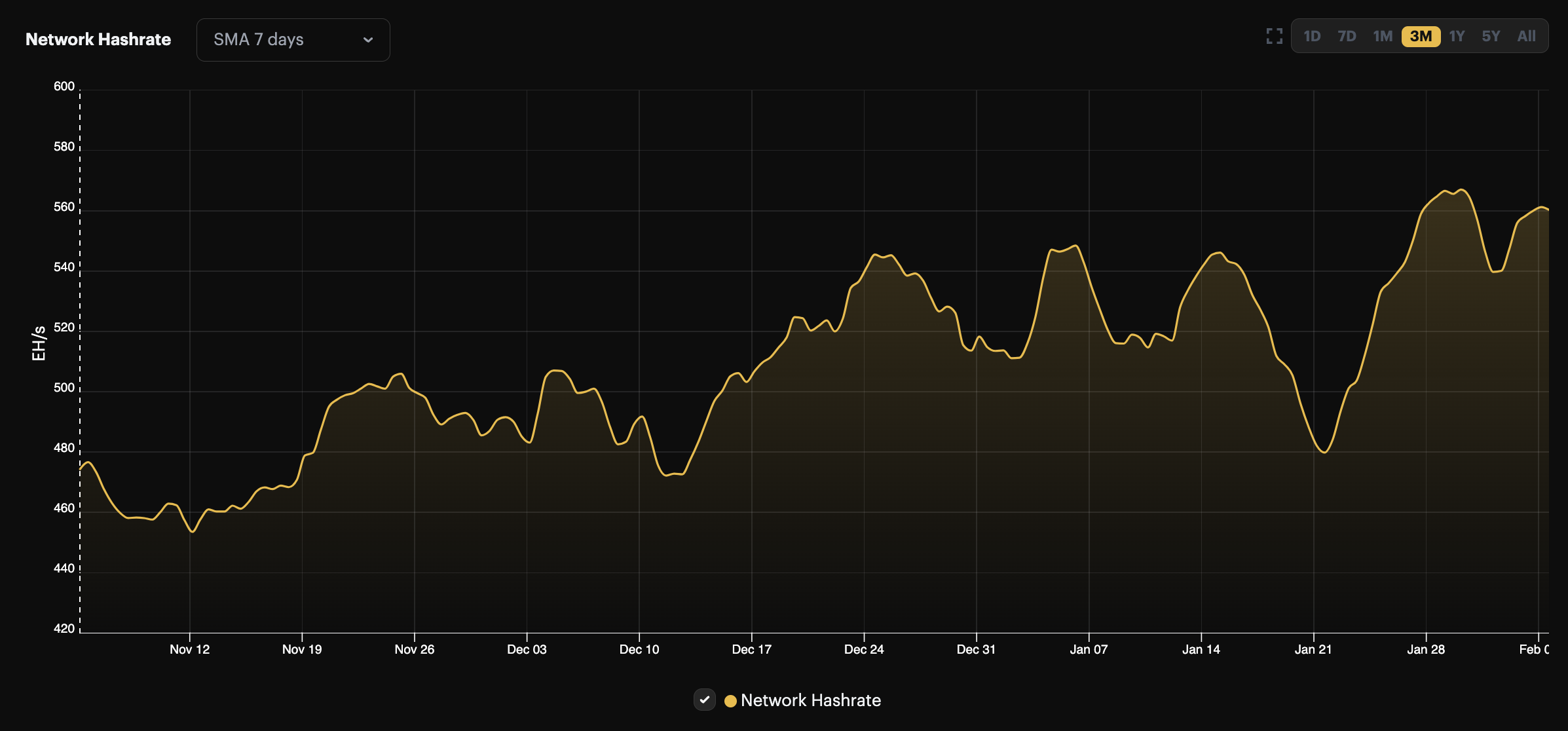
Task: Click the yellow Network Hashrate legend dot
Action: [729, 700]
